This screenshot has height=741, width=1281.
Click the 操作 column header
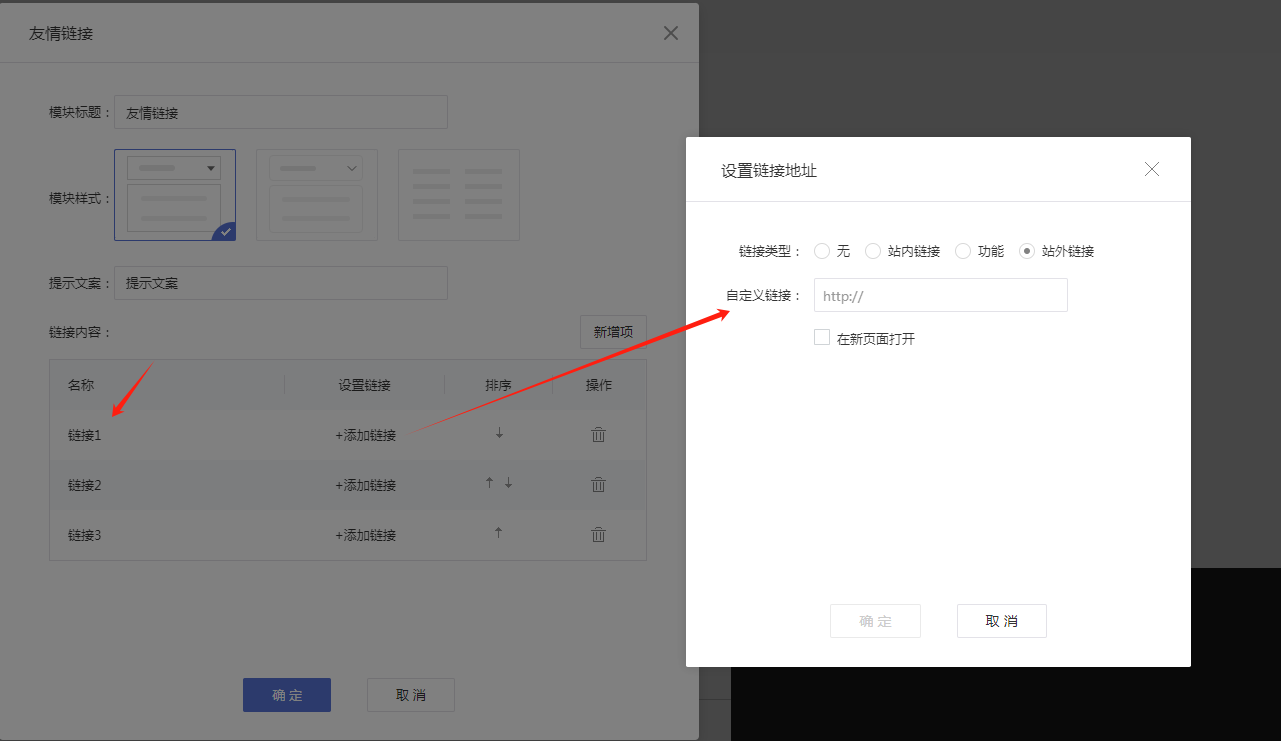599,385
